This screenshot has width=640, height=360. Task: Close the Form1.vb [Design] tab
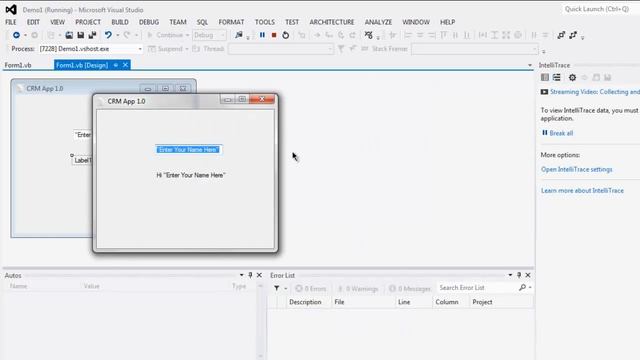[125, 65]
